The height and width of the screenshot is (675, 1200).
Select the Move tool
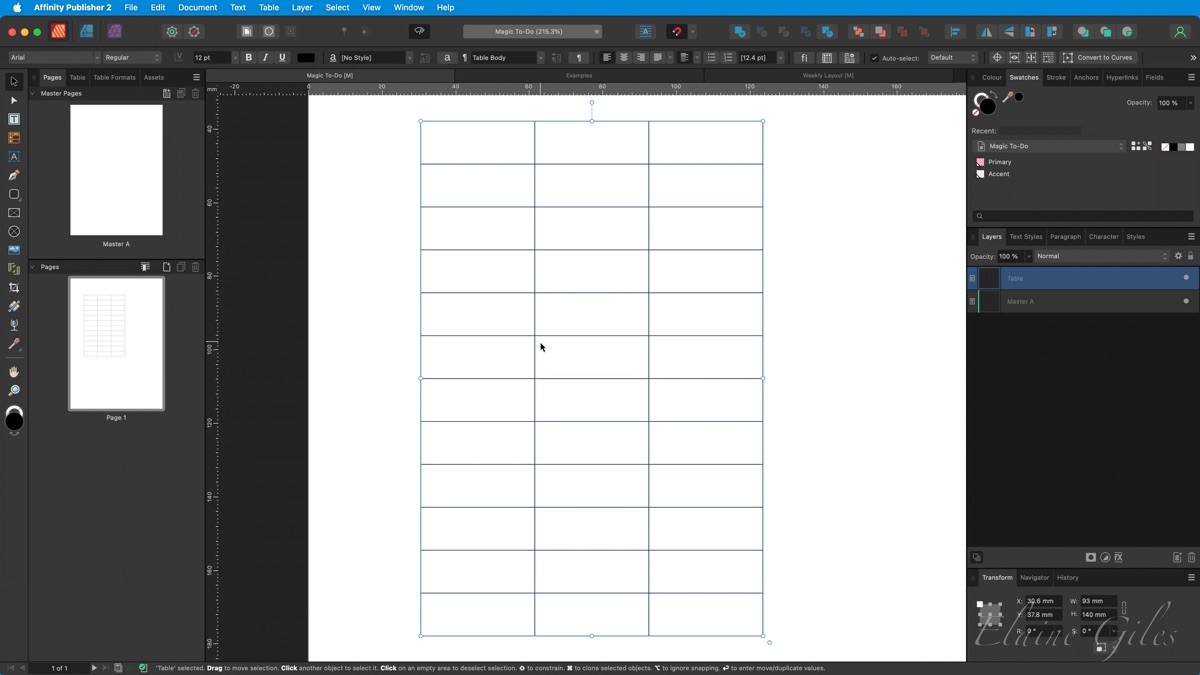pyautogui.click(x=14, y=81)
